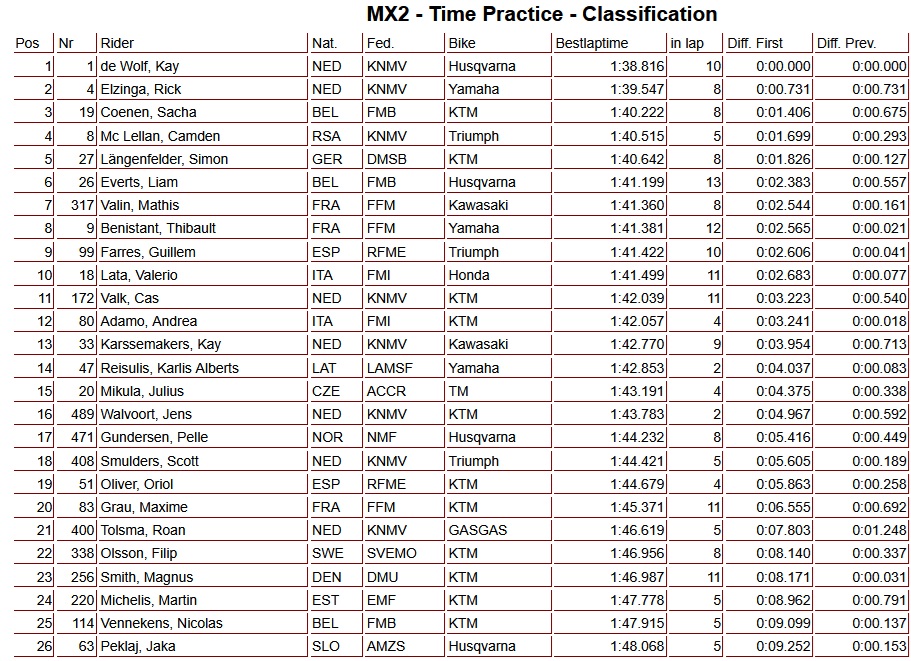
Task: Click the Diff. Prev. column header
Action: click(846, 43)
